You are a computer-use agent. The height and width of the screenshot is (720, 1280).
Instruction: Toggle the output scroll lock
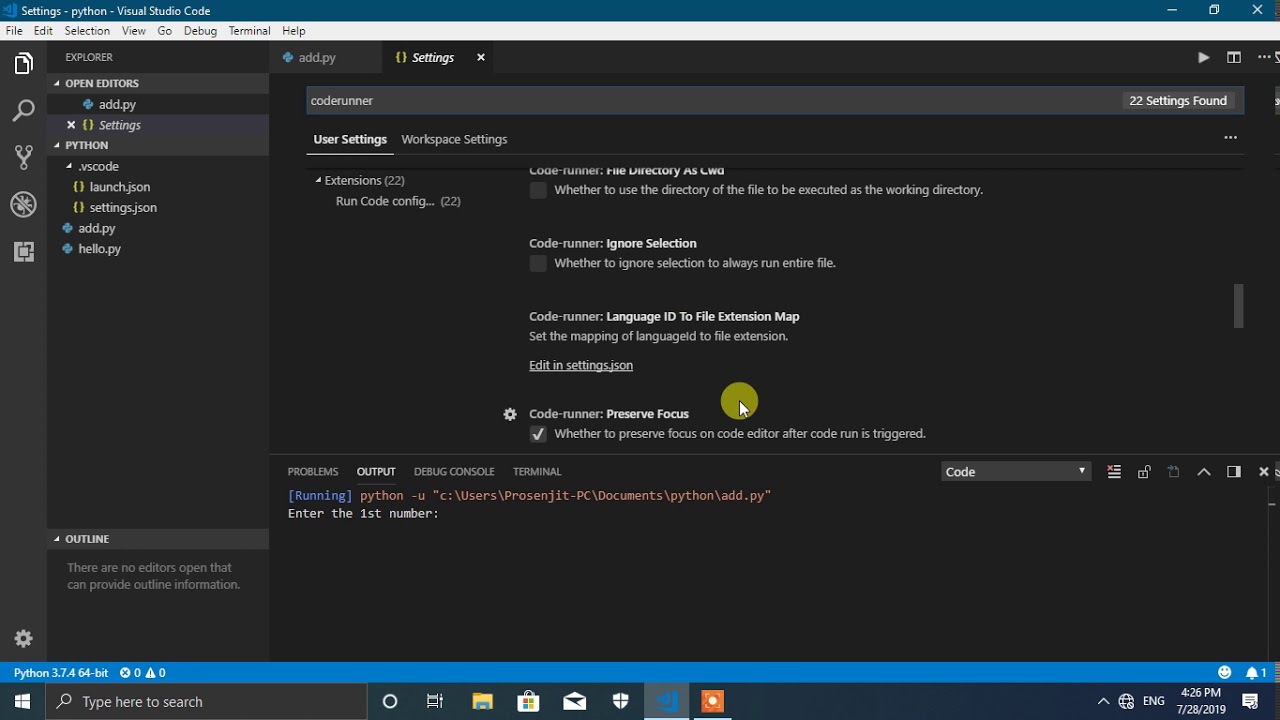coord(1144,472)
